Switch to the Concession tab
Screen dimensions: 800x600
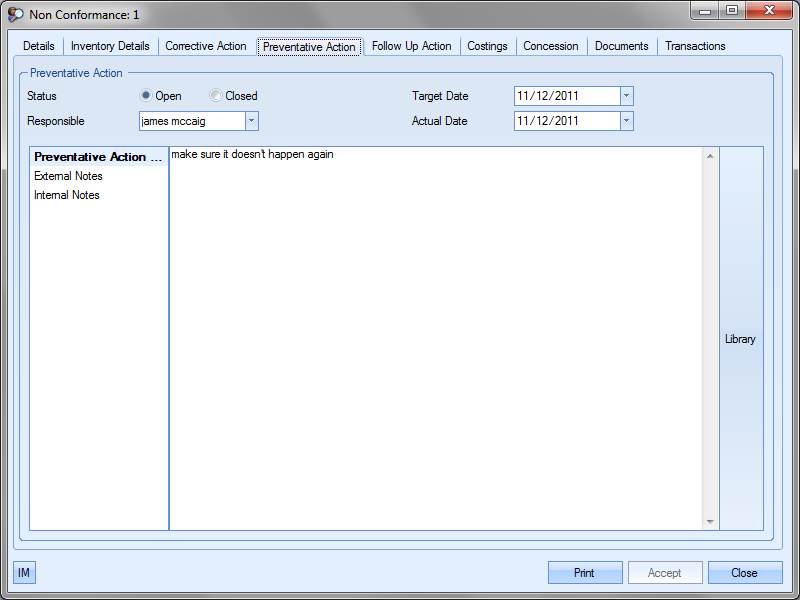click(x=551, y=46)
